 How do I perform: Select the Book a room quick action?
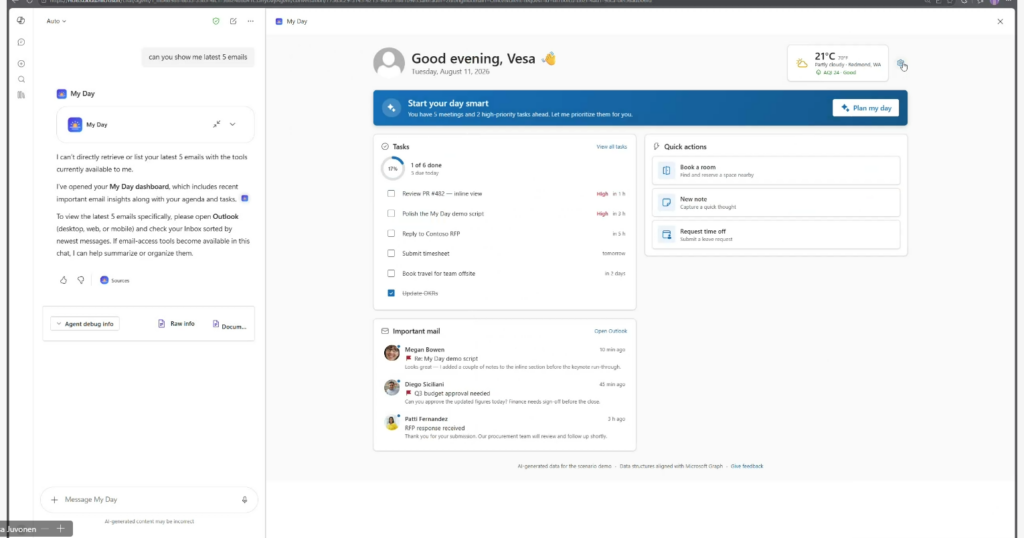pyautogui.click(x=776, y=170)
